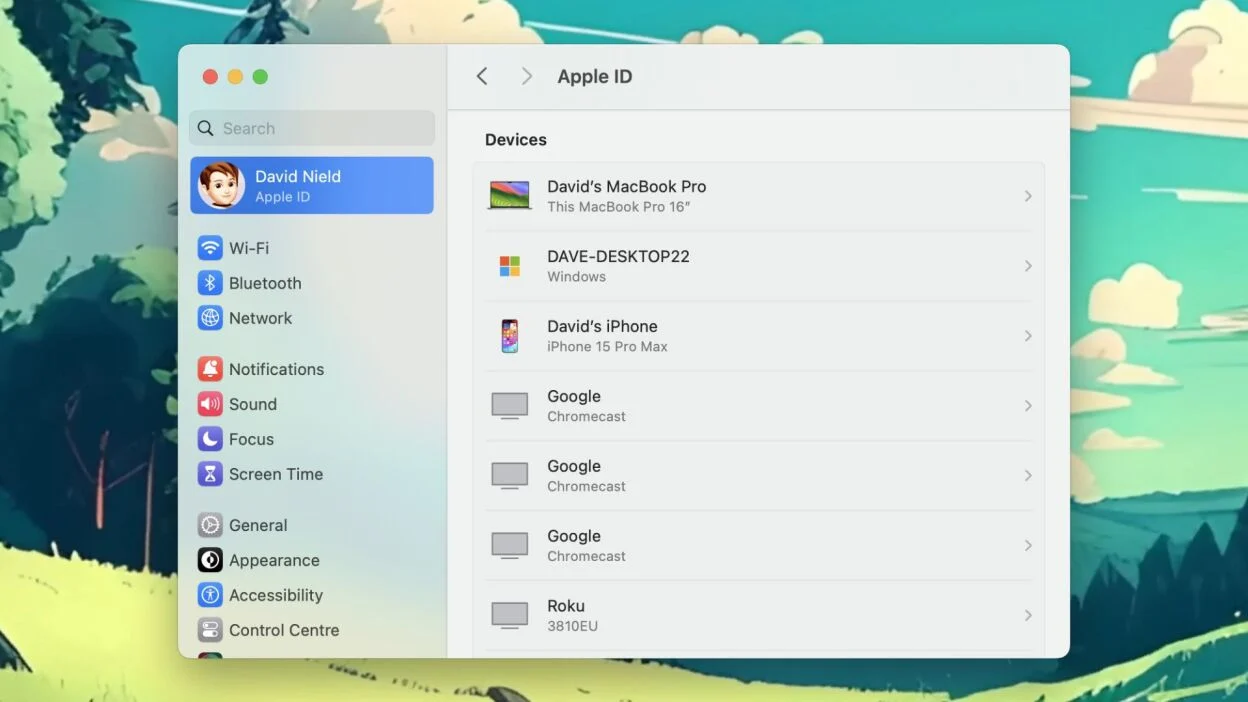This screenshot has height=702, width=1248.
Task: Expand Roku 3810EU device chevron
Action: coord(1028,615)
